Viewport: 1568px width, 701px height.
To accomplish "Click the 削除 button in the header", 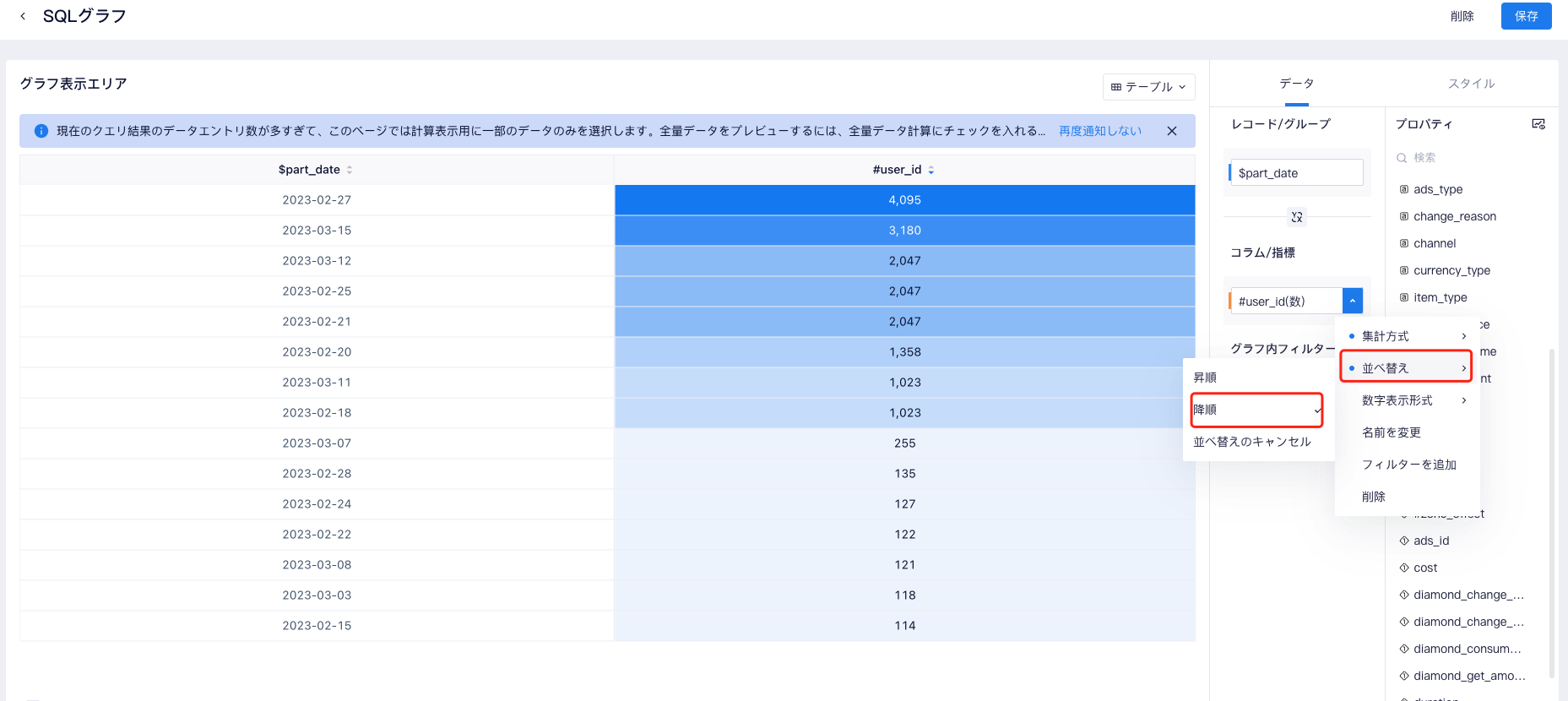I will click(x=1462, y=16).
